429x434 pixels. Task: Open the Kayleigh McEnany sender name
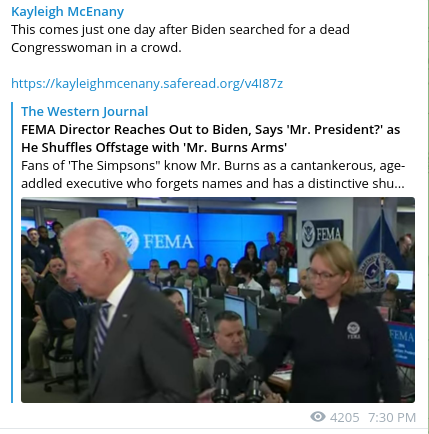(68, 12)
